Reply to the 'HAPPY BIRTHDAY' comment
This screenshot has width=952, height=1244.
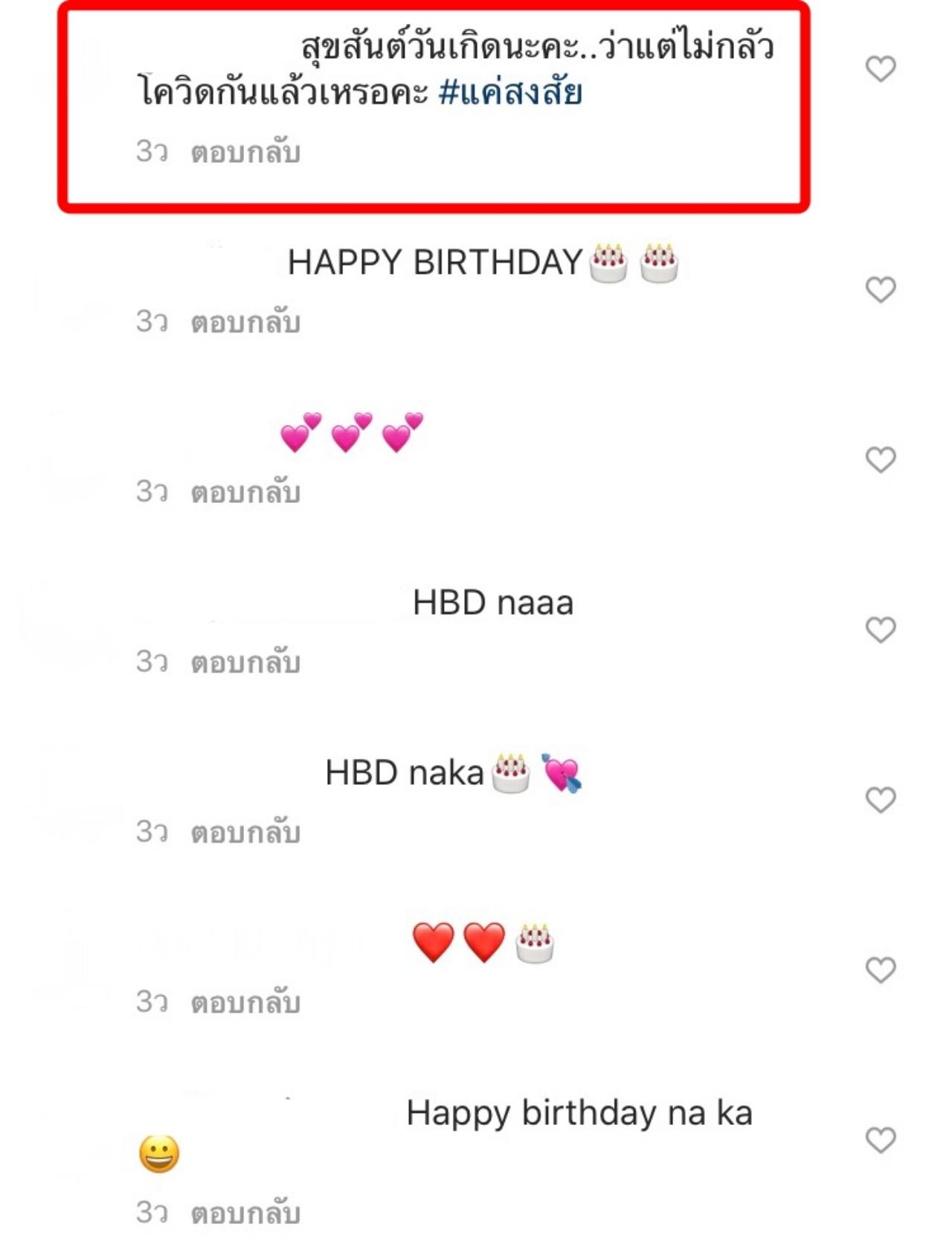point(245,323)
